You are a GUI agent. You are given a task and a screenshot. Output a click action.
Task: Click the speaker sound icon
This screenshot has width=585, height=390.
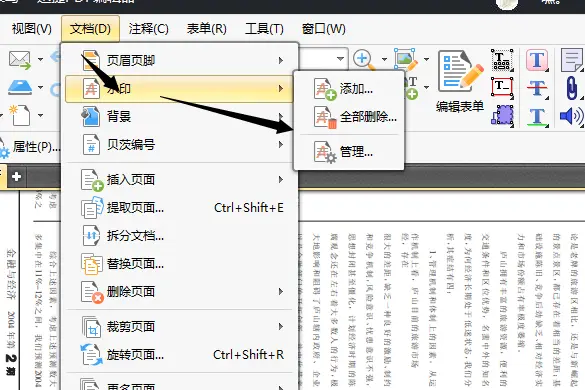coord(571,116)
